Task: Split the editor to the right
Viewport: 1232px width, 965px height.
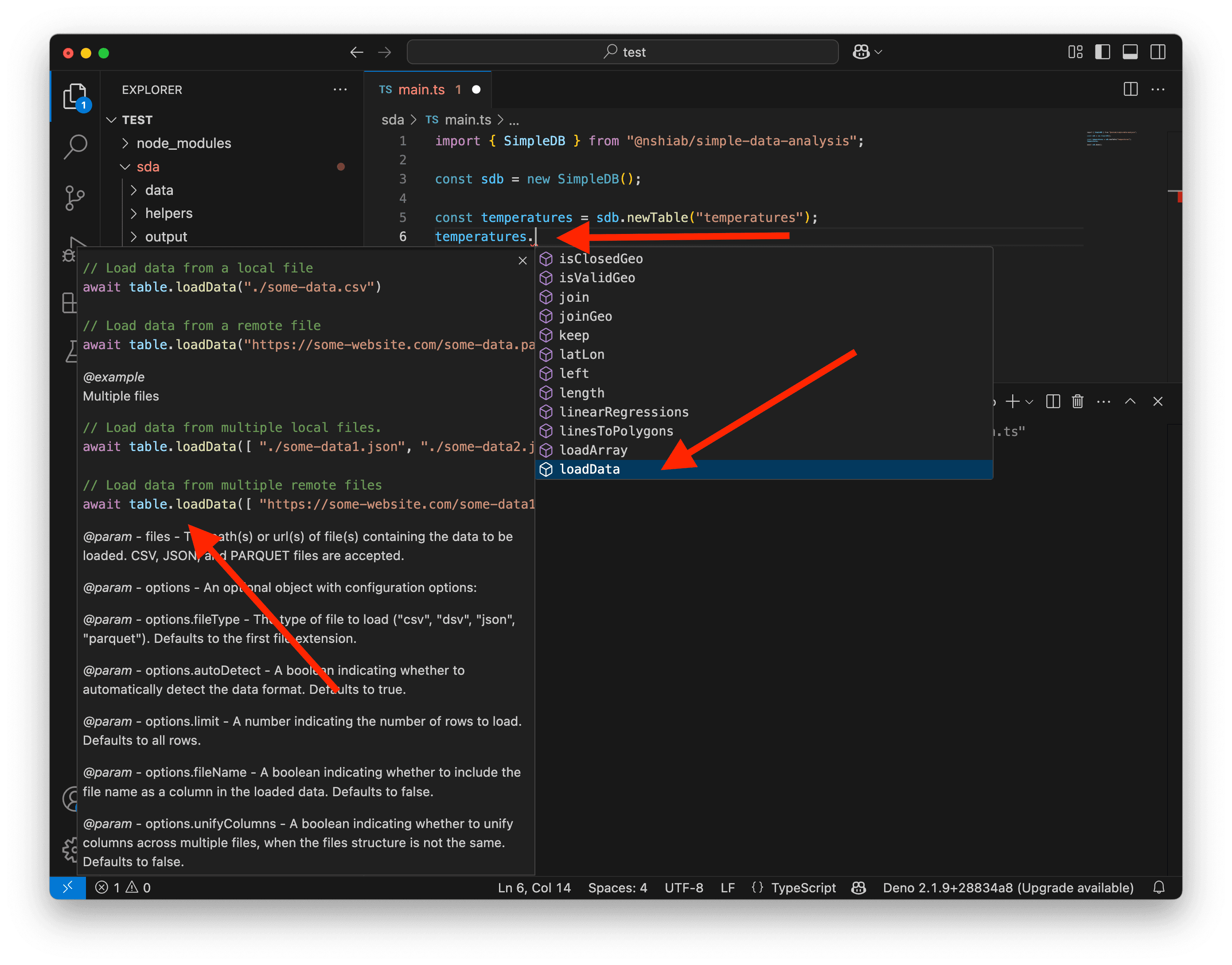Action: 1131,89
